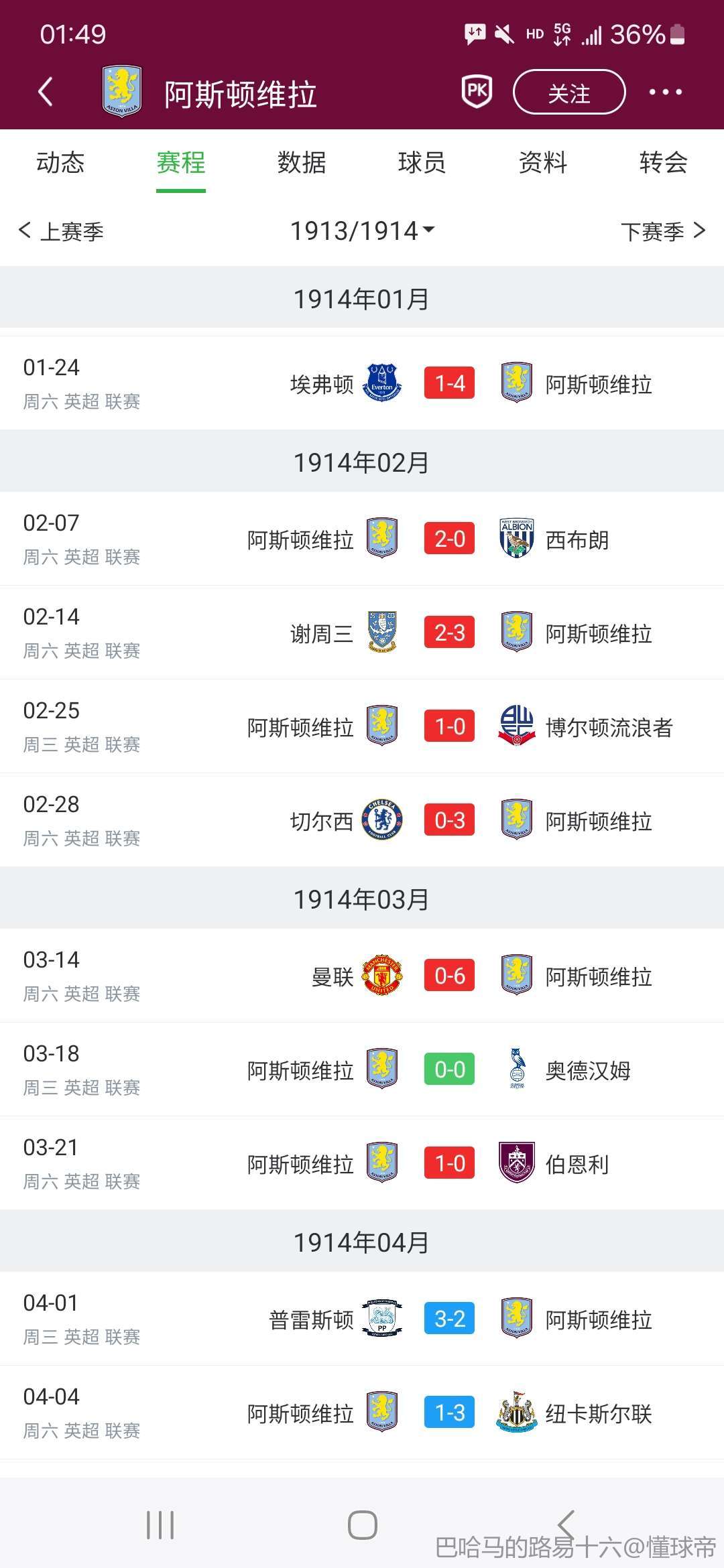Image resolution: width=724 pixels, height=1568 pixels.
Task: Tap the West Bromwich Albion crest
Action: tap(517, 539)
